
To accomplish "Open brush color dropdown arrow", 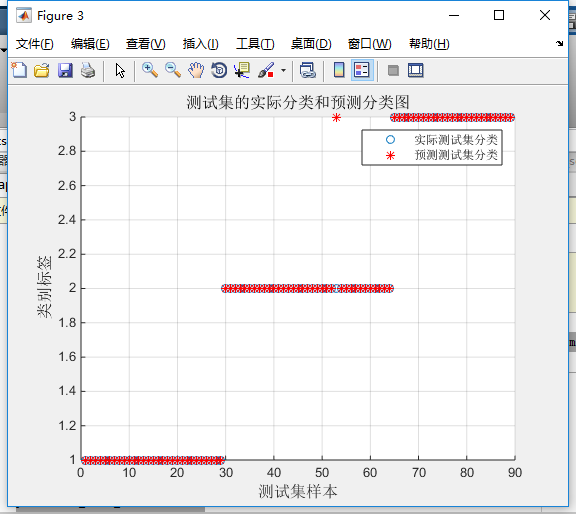I will click(x=283, y=70).
